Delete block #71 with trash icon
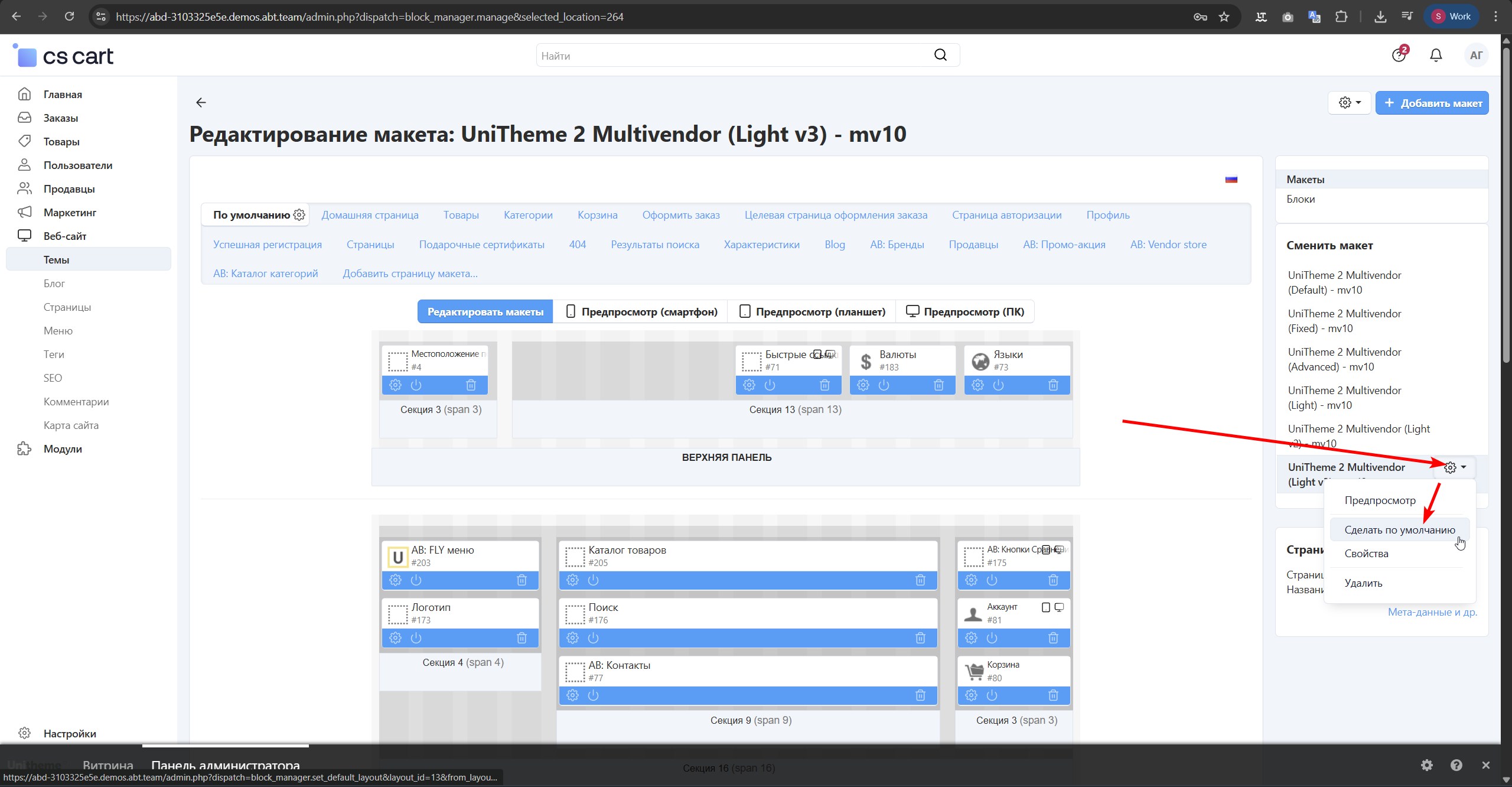The width and height of the screenshot is (1512, 787). 825,385
